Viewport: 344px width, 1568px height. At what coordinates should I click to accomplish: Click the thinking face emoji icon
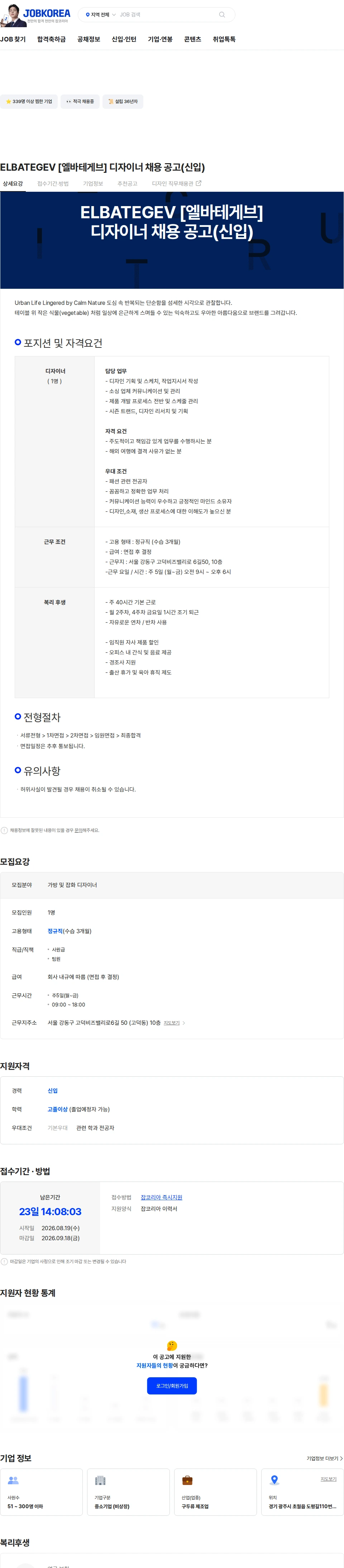click(172, 1345)
